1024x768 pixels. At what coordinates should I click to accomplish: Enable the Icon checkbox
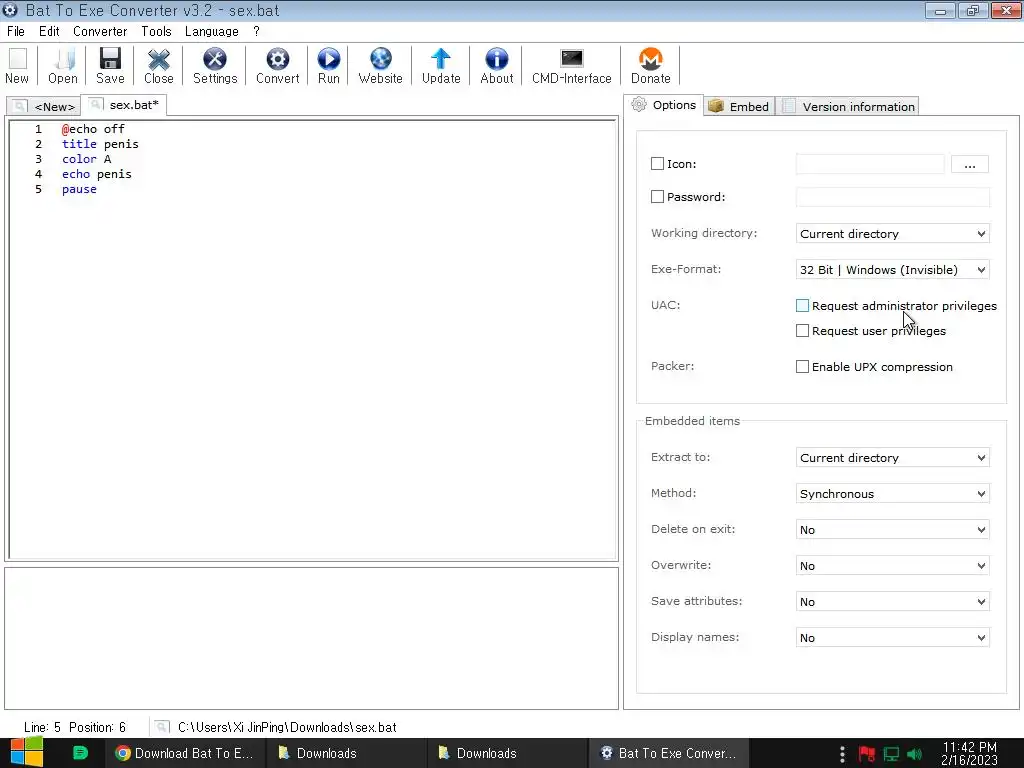[658, 164]
